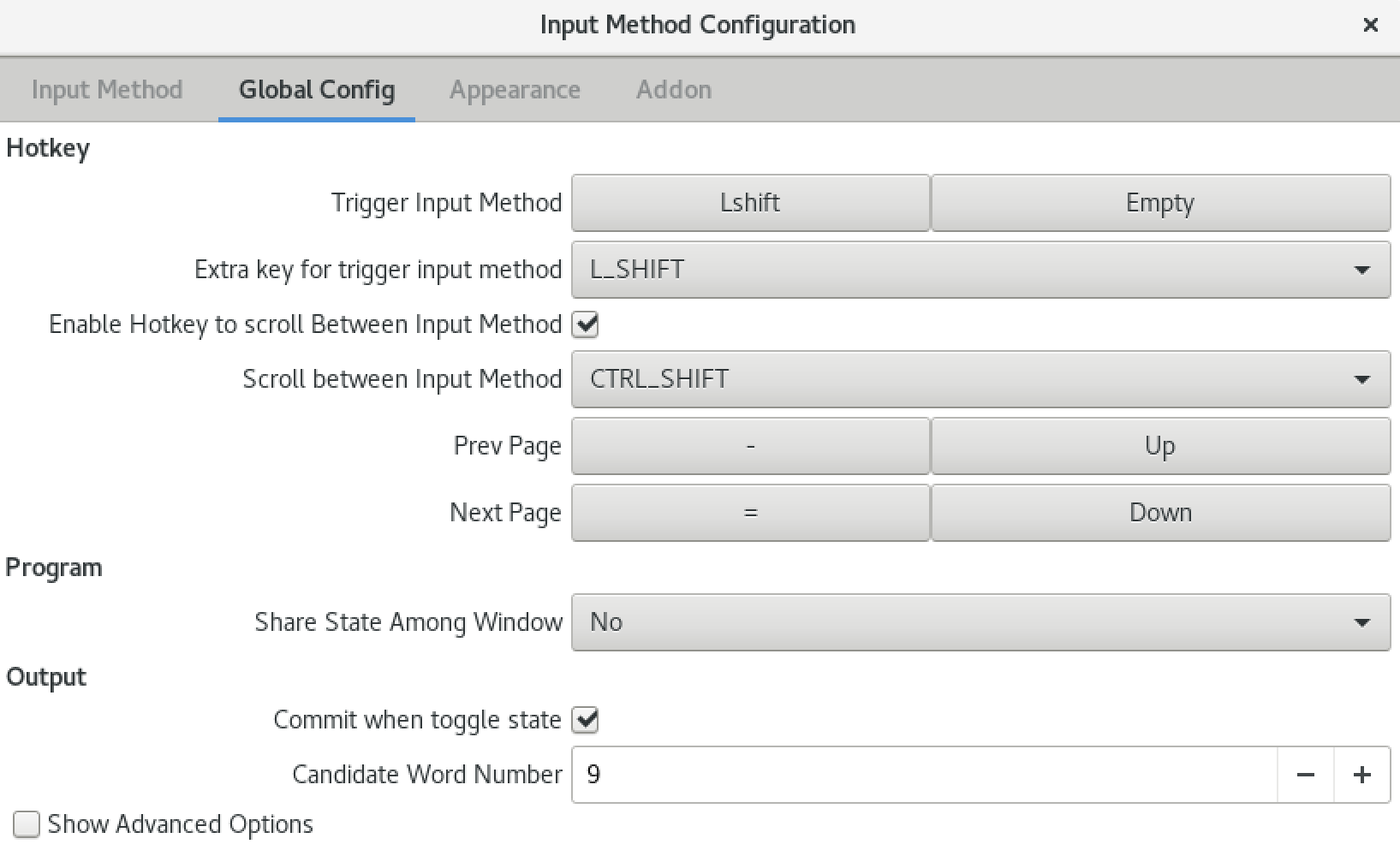
Task: Switch to the Input Method tab
Action: coord(107,90)
